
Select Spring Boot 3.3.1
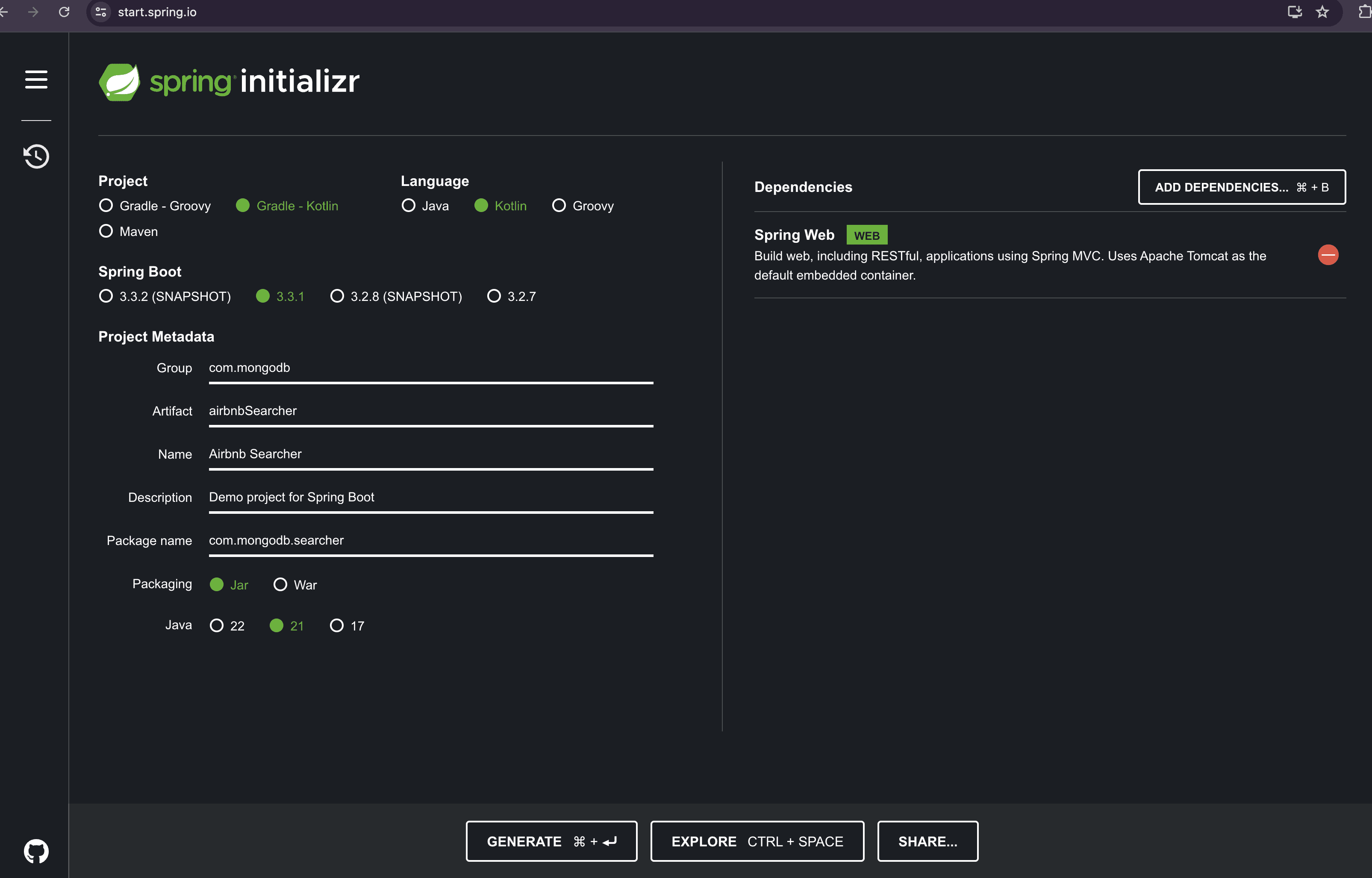click(x=280, y=297)
